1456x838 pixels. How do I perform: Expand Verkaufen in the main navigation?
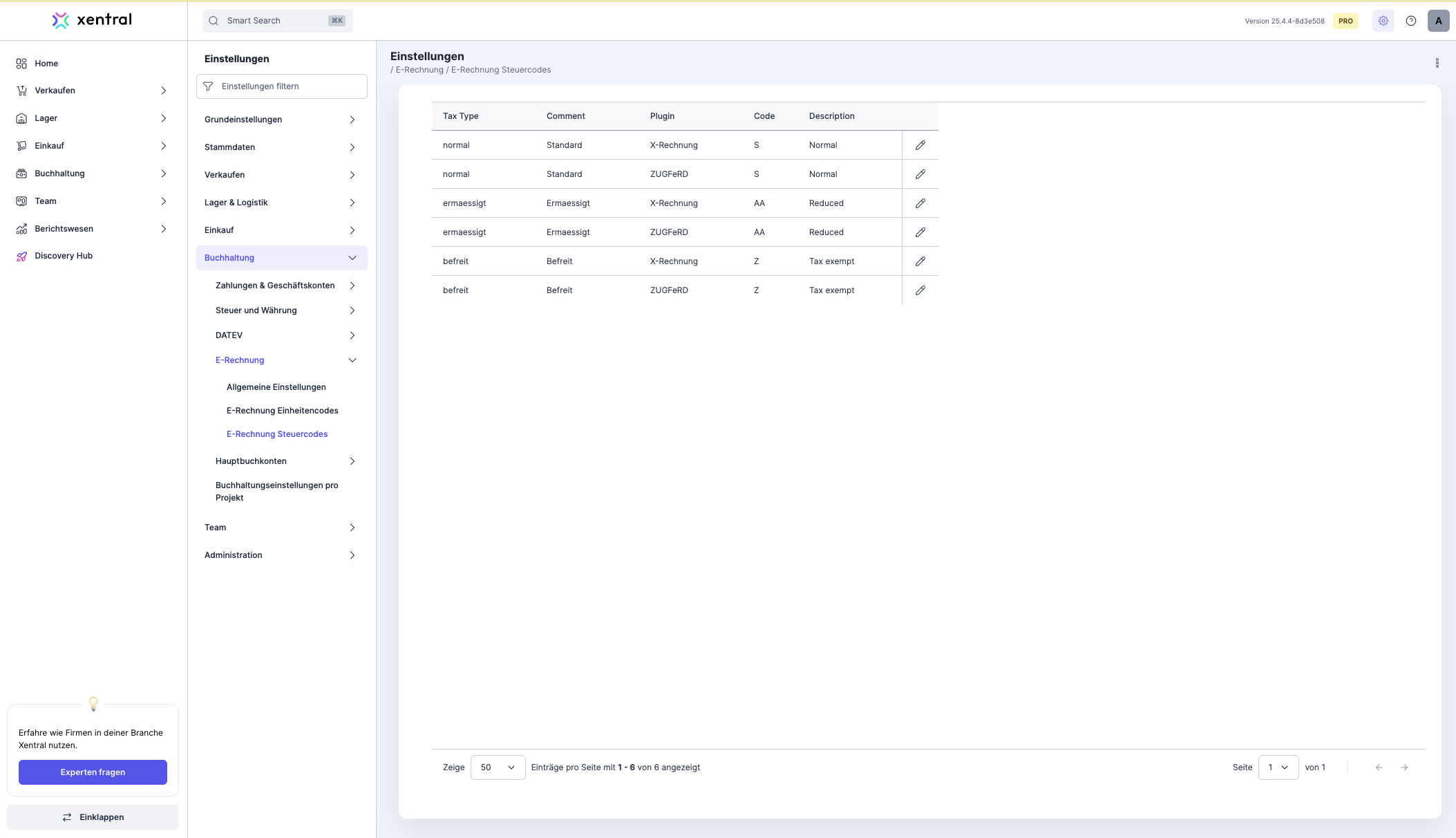[163, 91]
